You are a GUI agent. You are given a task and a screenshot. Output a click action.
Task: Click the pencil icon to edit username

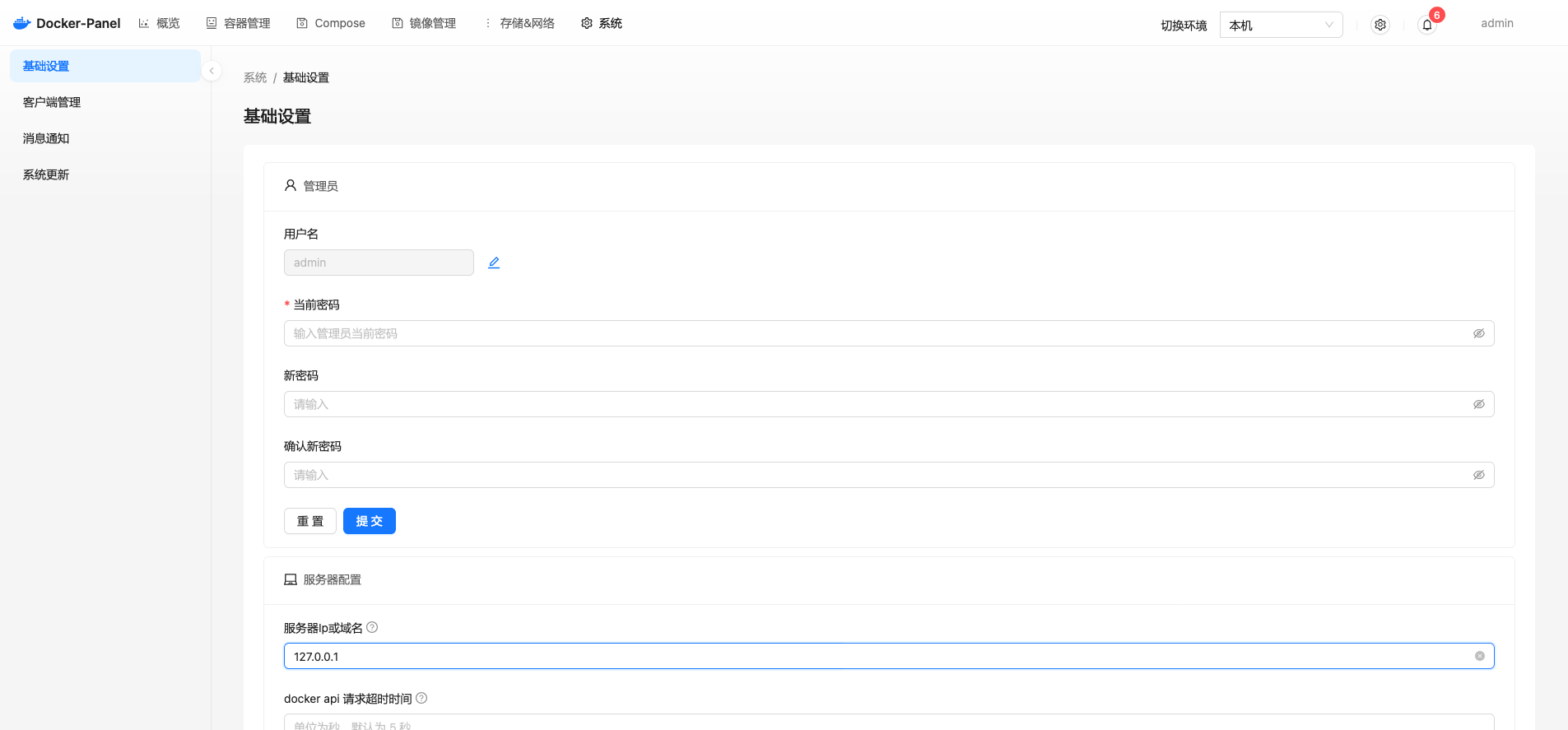click(494, 263)
